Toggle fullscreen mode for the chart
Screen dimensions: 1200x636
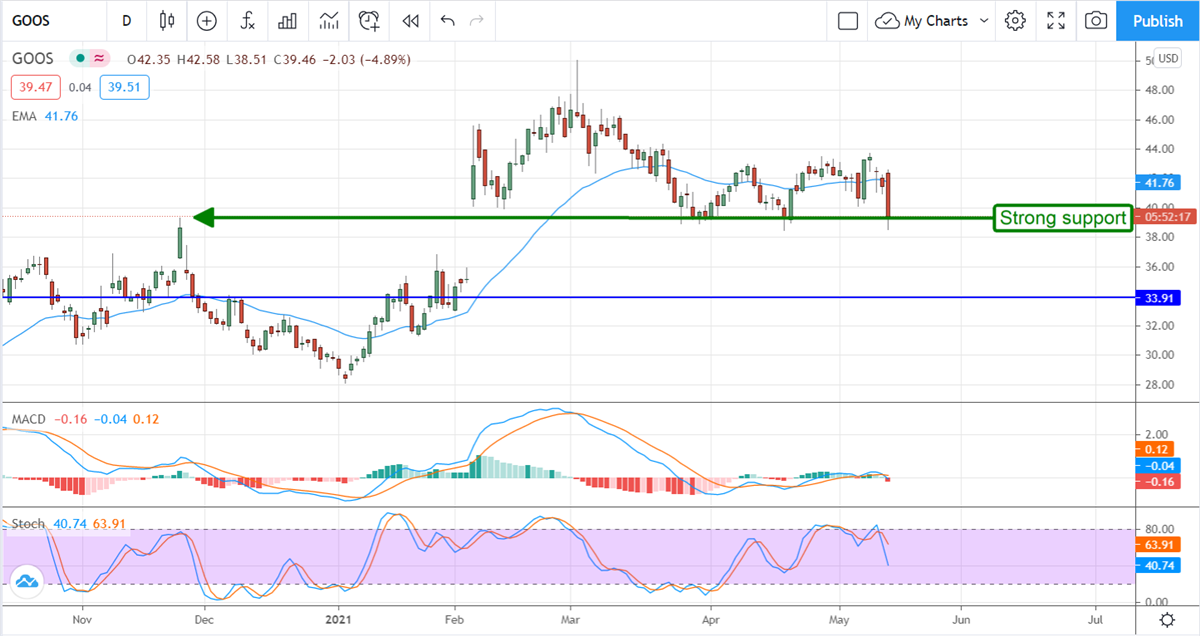1056,20
